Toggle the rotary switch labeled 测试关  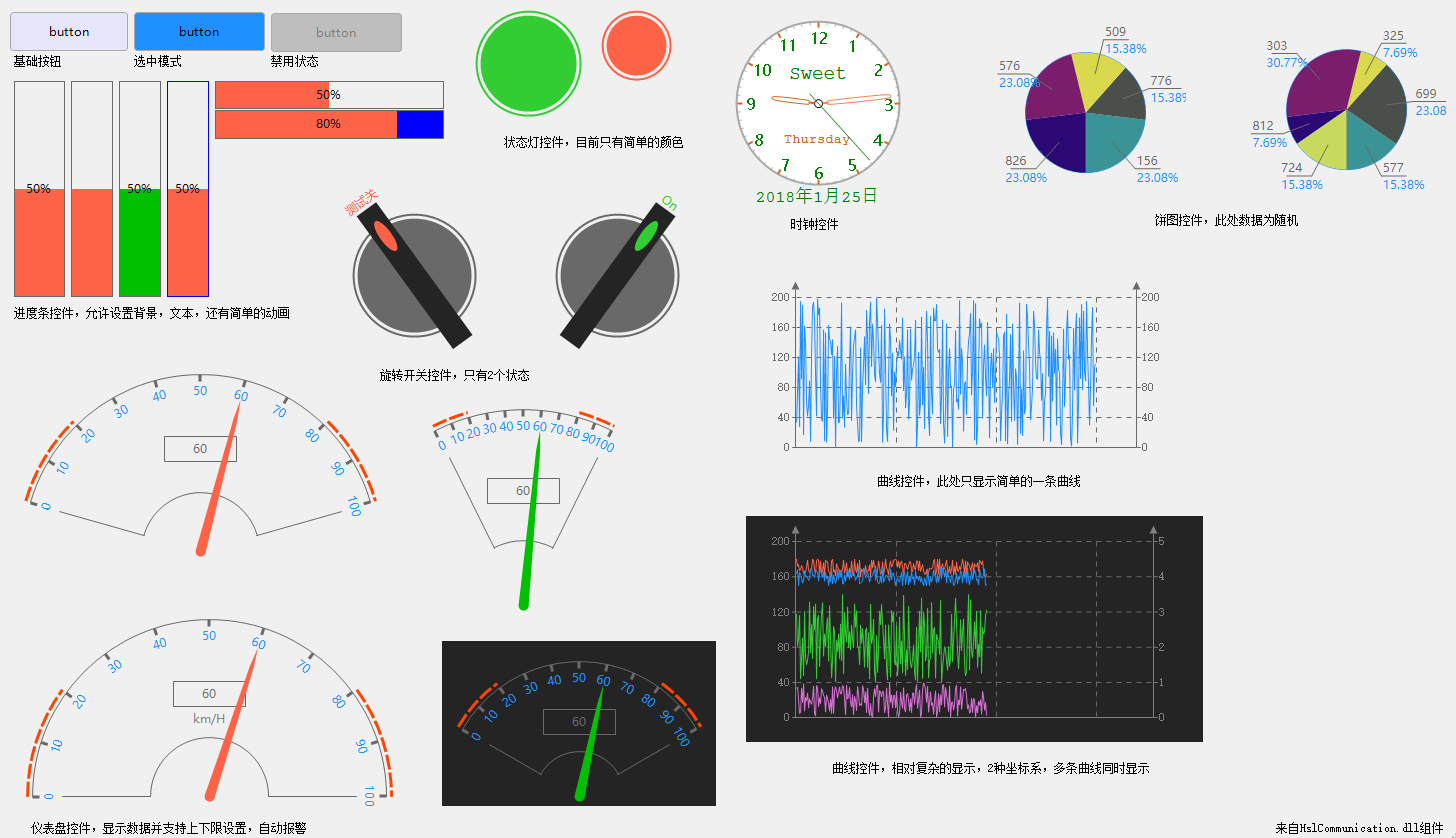click(413, 275)
